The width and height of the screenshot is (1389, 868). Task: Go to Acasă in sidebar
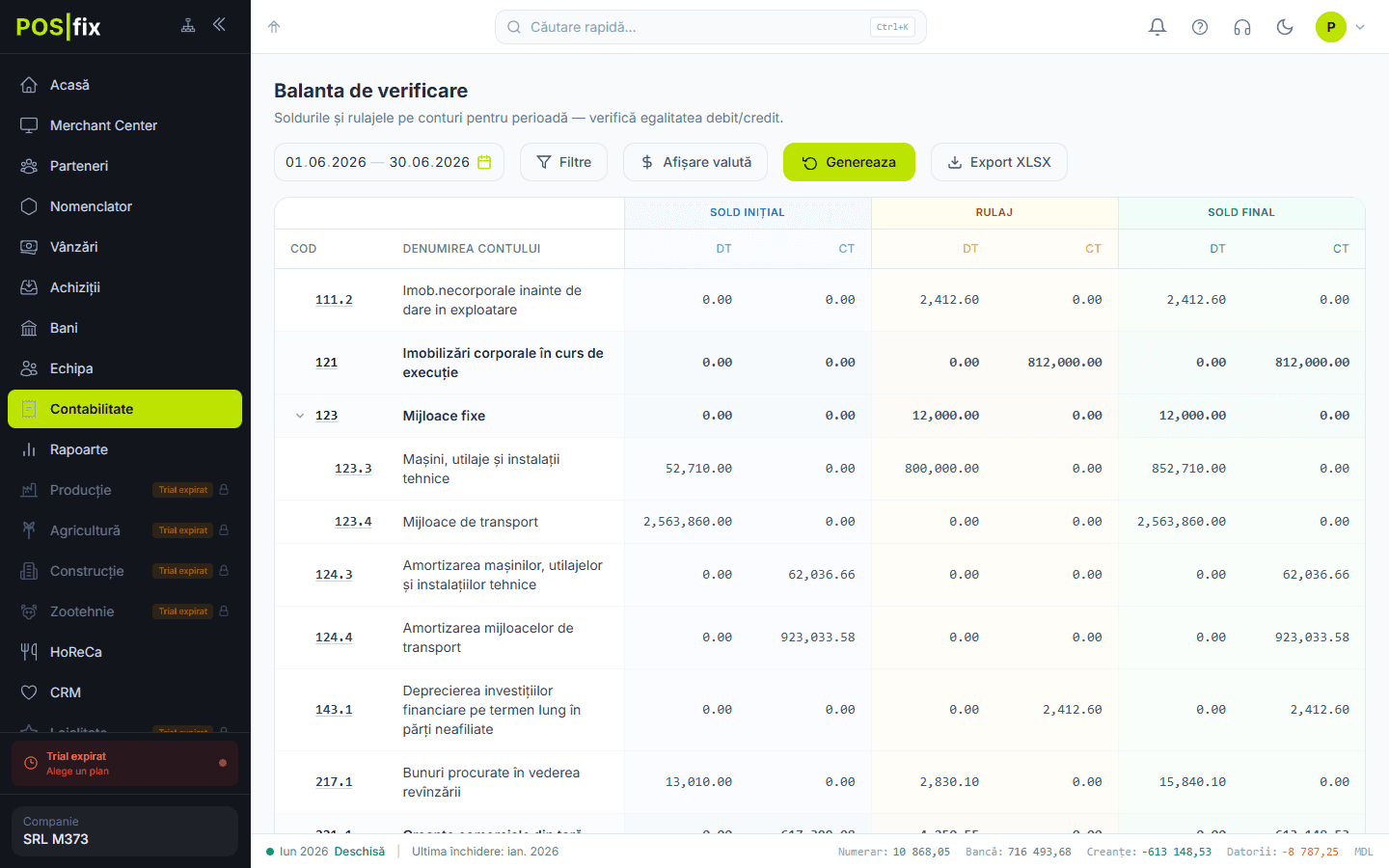pyautogui.click(x=124, y=85)
